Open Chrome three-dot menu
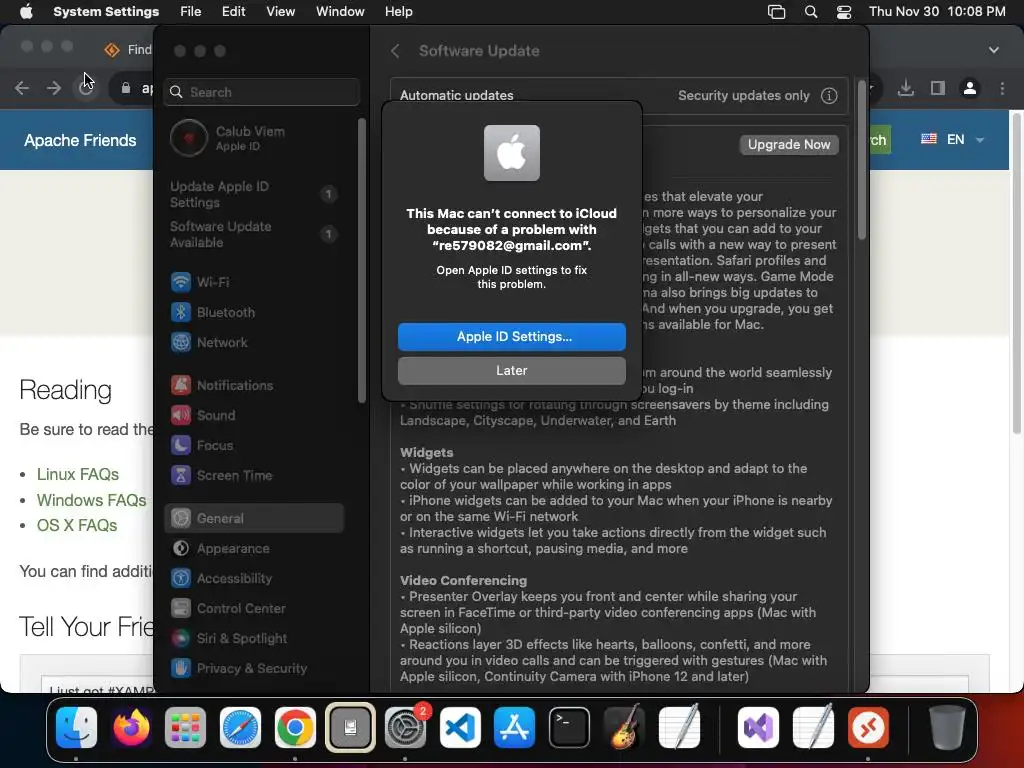Viewport: 1024px width, 768px height. pos(1002,88)
